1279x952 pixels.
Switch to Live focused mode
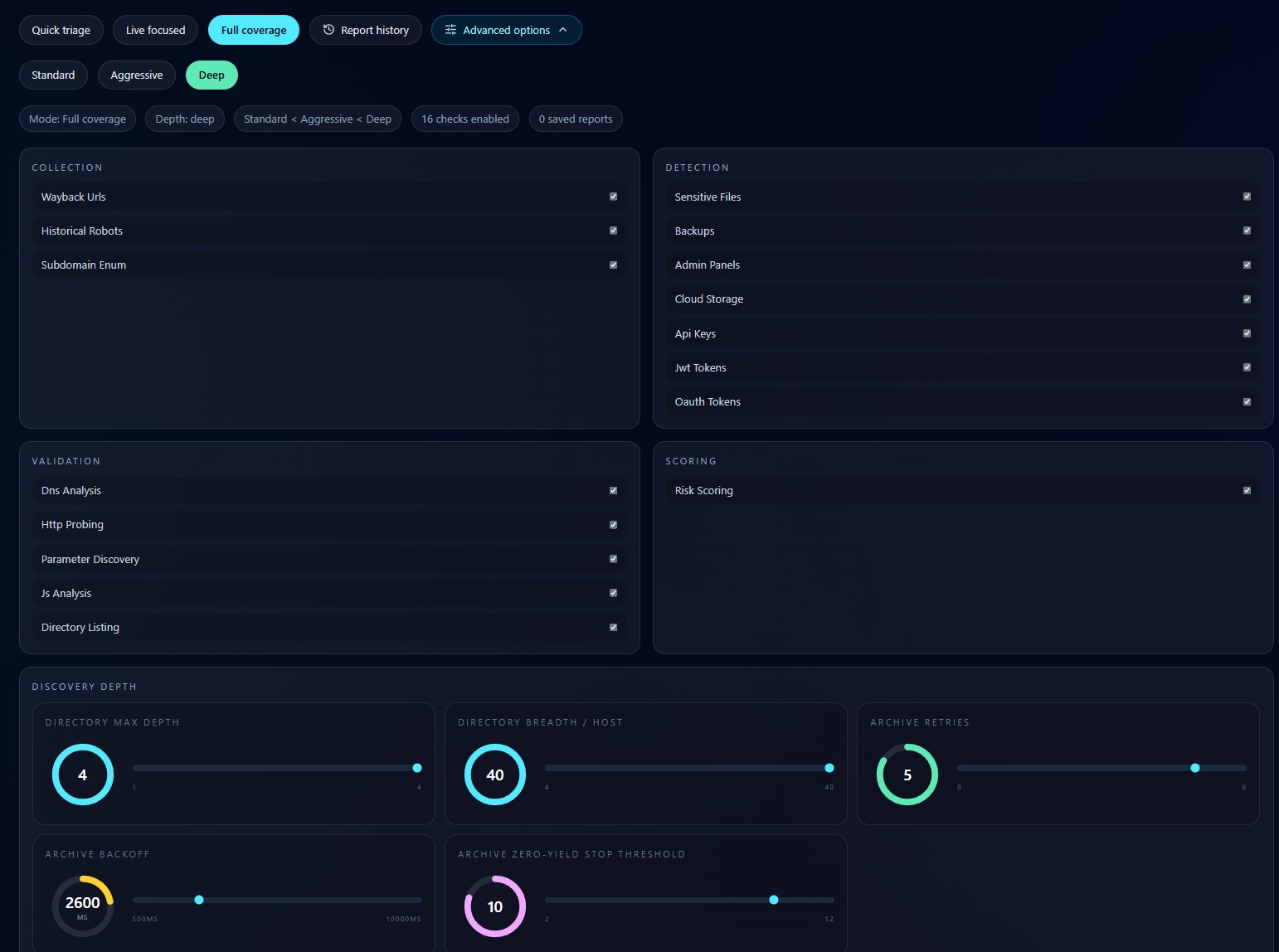(154, 30)
